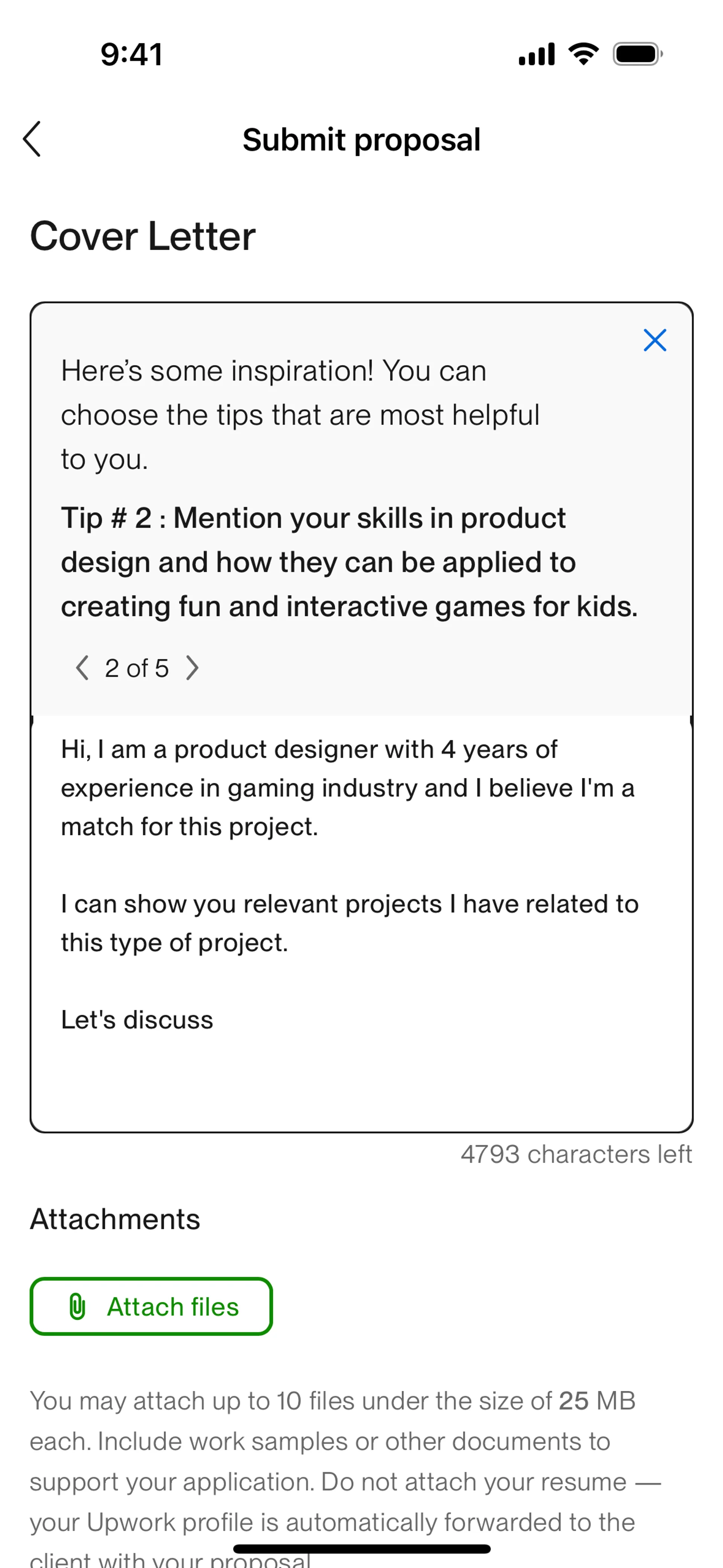Screen dimensions: 723x1568
Task: Tap the cellular signal bars icon
Action: (536, 54)
